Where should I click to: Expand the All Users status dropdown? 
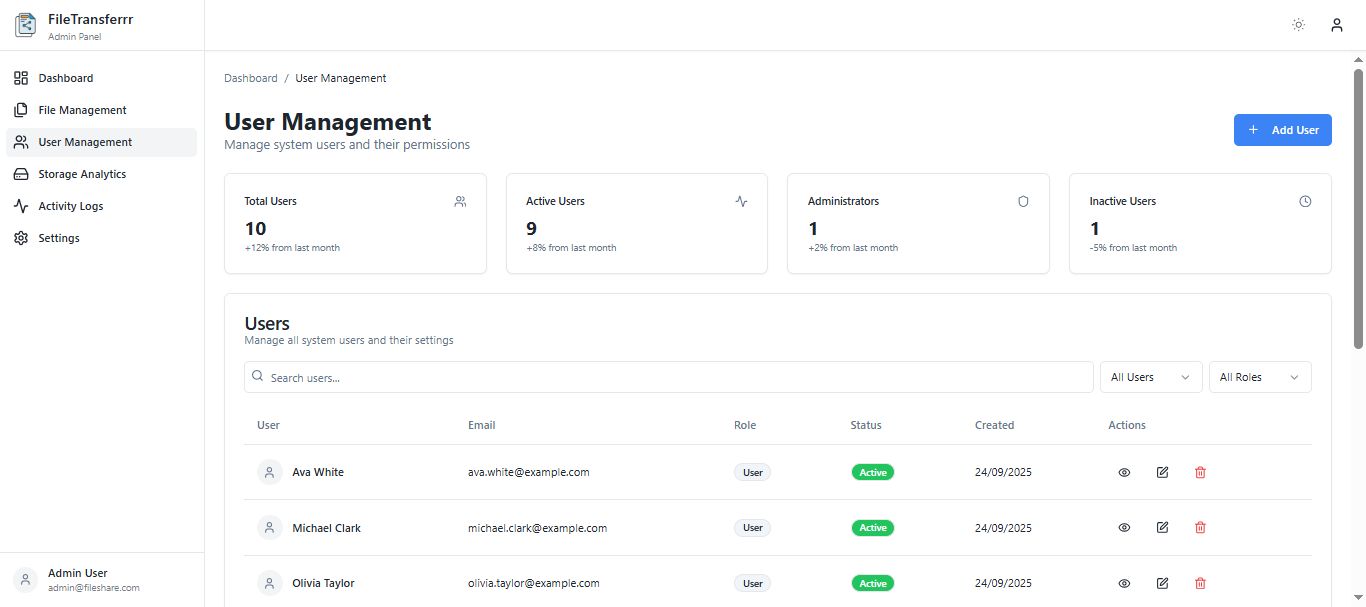point(1150,377)
